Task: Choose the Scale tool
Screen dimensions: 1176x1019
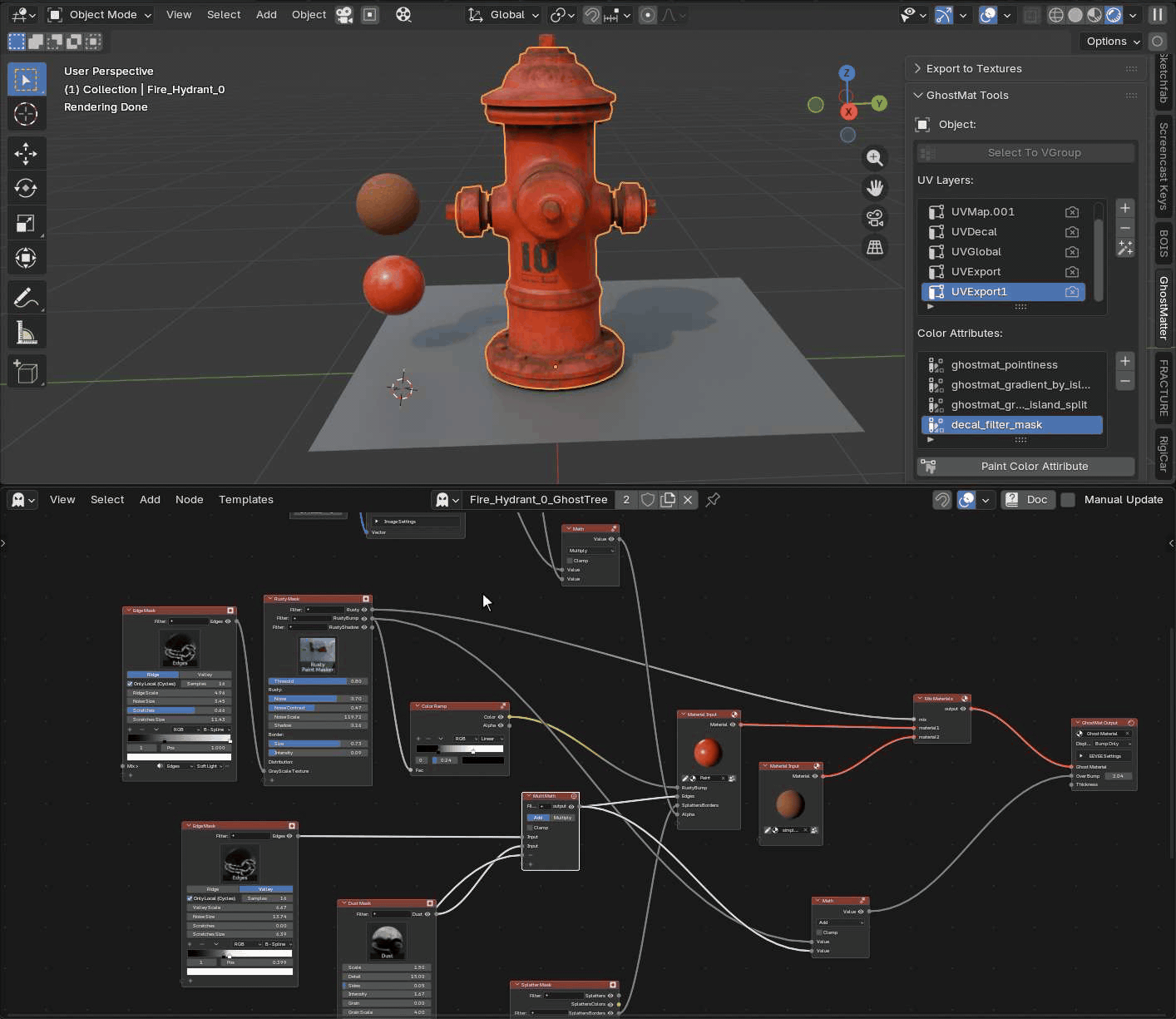Action: click(26, 223)
